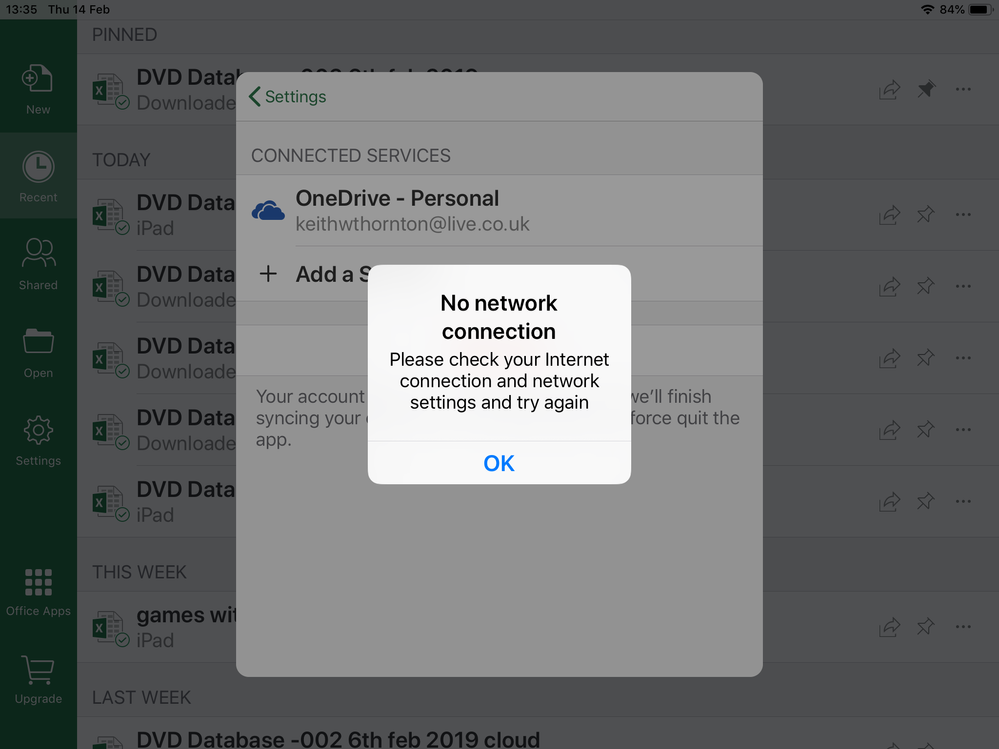This screenshot has height=749, width=999.
Task: Share the pinned DVD Database file
Action: [x=889, y=89]
